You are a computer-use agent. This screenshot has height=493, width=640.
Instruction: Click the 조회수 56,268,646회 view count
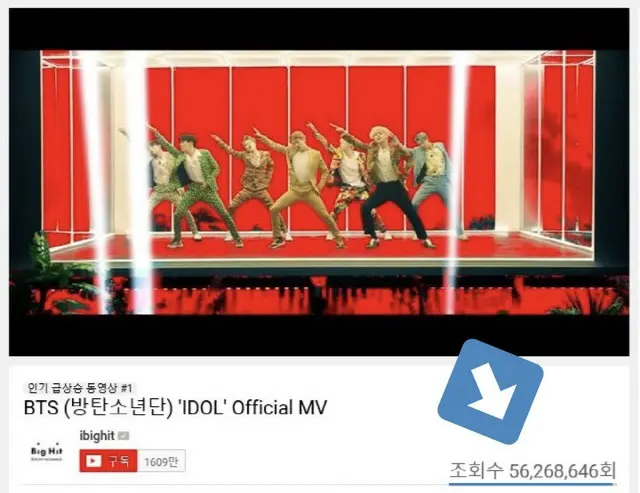(533, 471)
